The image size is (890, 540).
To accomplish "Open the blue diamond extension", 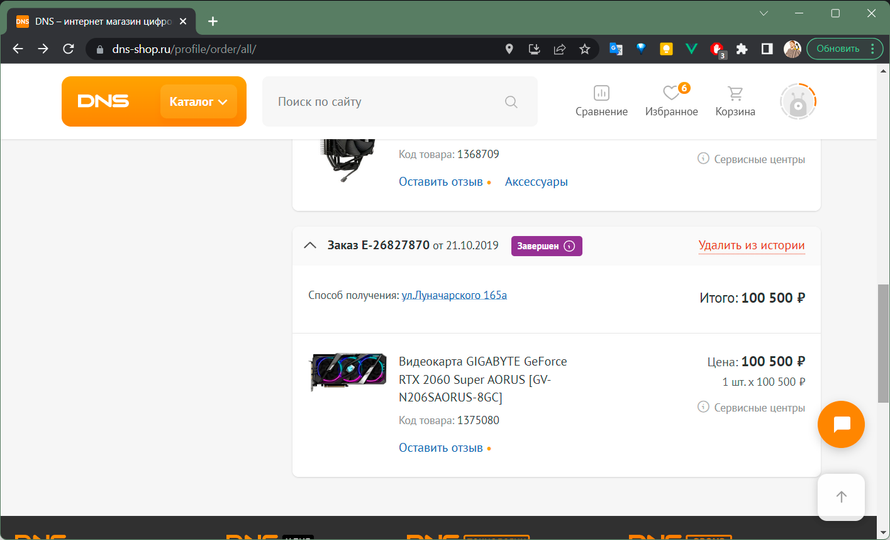I will [641, 49].
